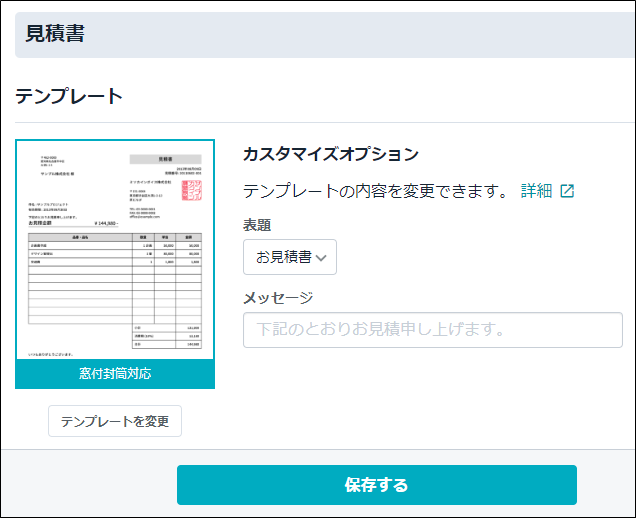636x518 pixels.
Task: Select the estimate template preview thumbnail
Action: [115, 250]
